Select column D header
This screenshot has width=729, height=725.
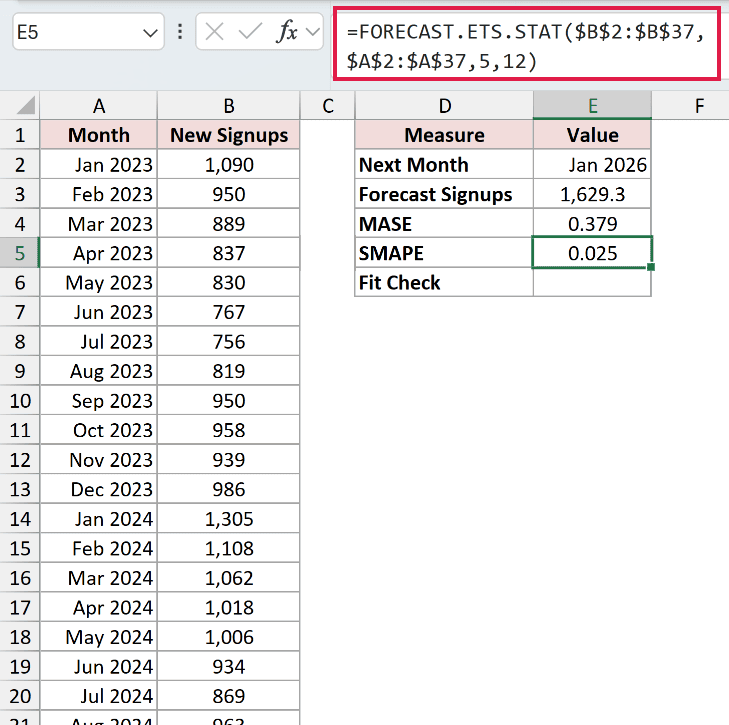click(x=444, y=106)
